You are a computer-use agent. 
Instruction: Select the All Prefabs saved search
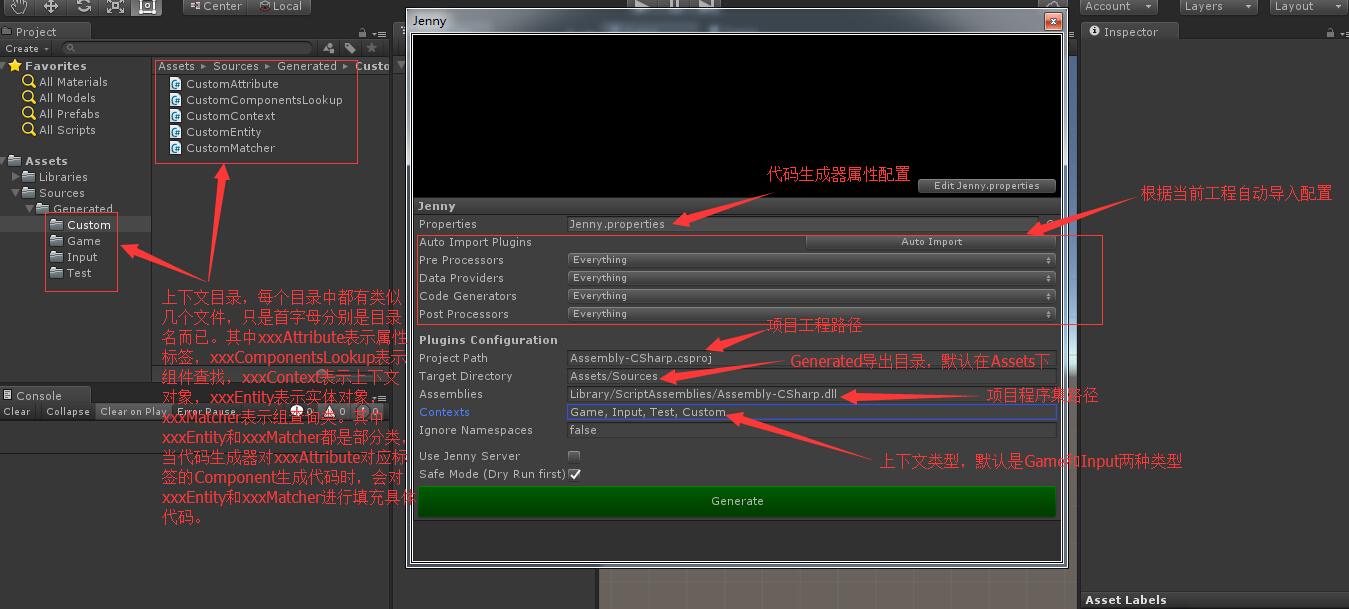click(69, 114)
